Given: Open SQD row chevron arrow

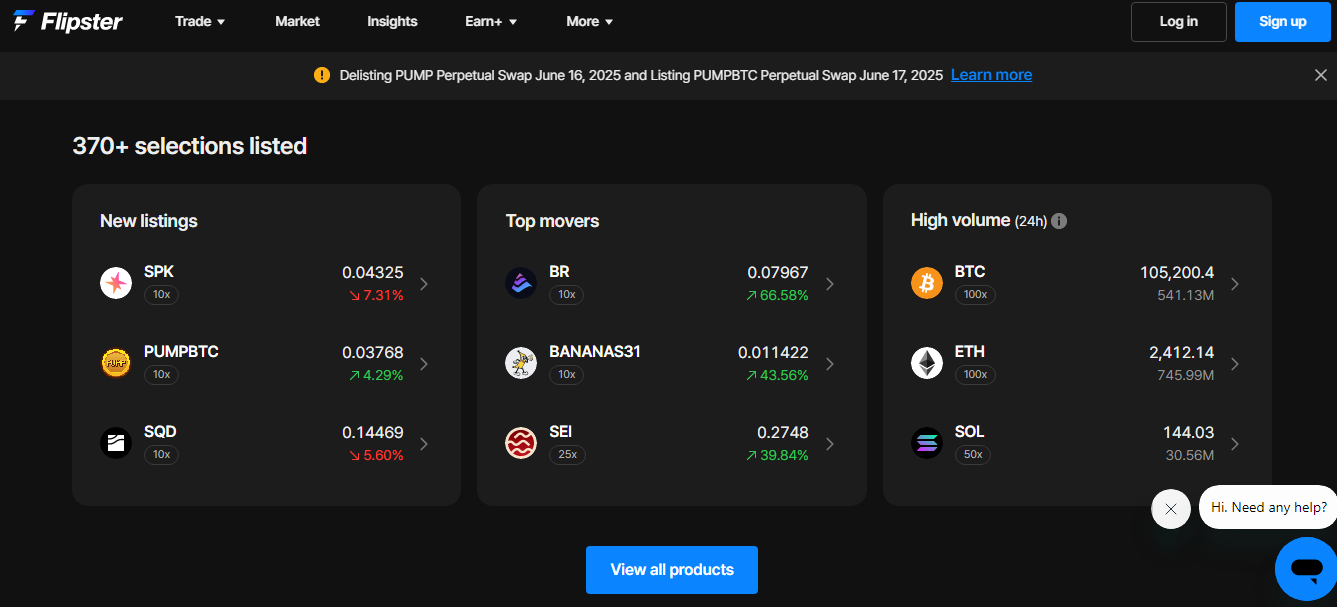Looking at the screenshot, I should click(x=424, y=444).
